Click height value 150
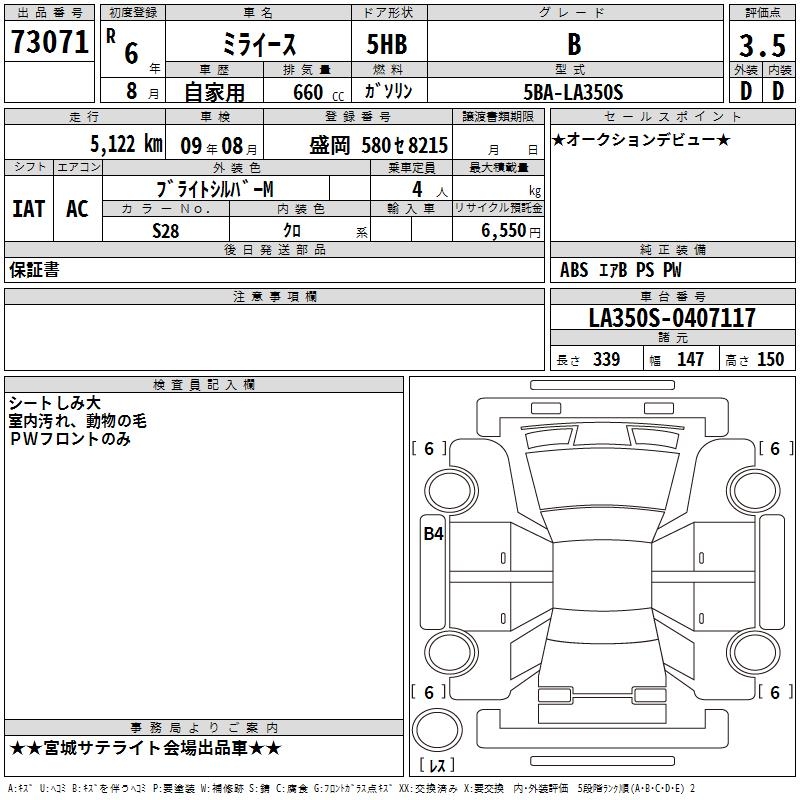 770,359
